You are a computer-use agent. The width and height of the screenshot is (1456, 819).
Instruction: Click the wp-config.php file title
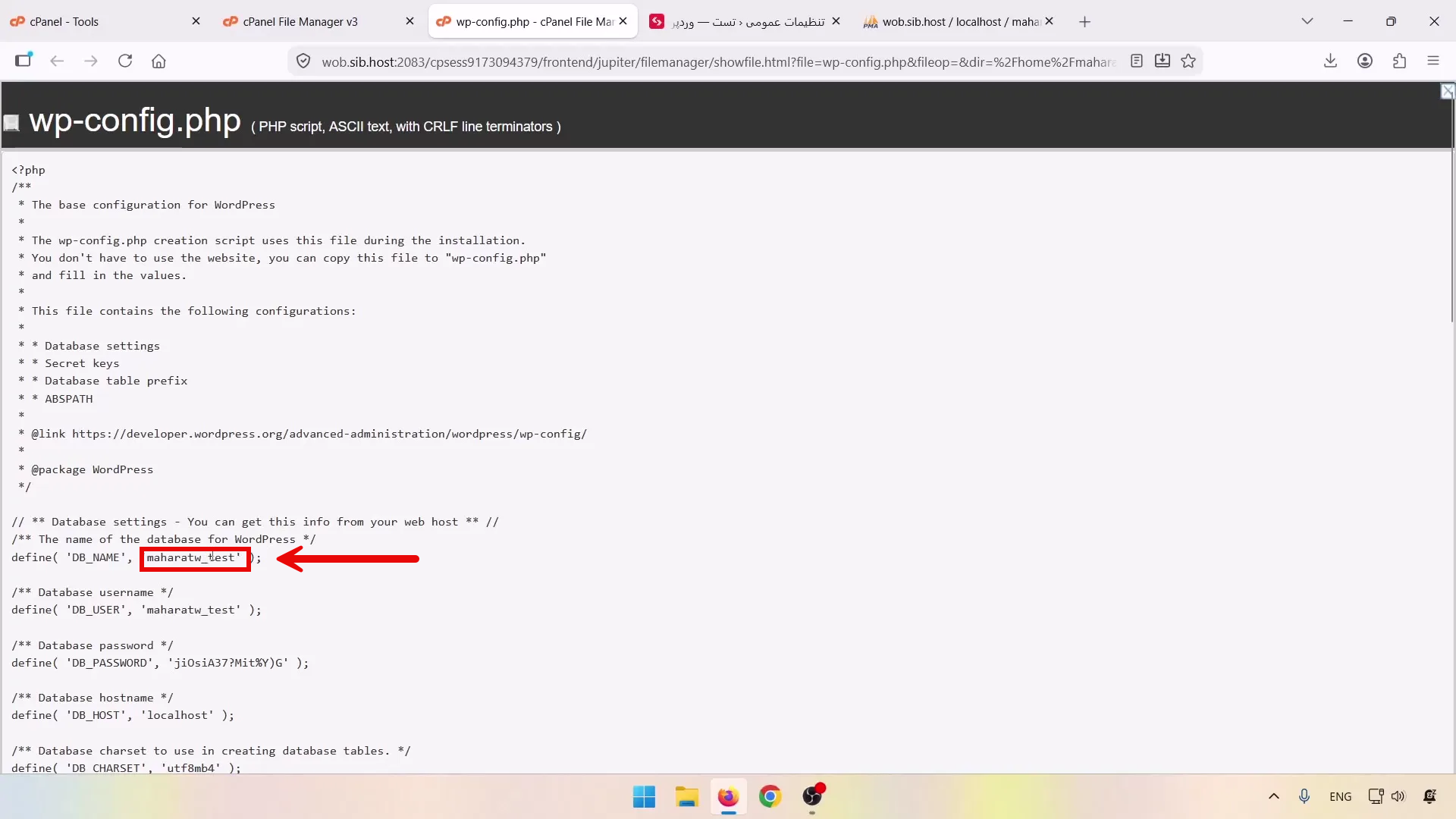(135, 121)
